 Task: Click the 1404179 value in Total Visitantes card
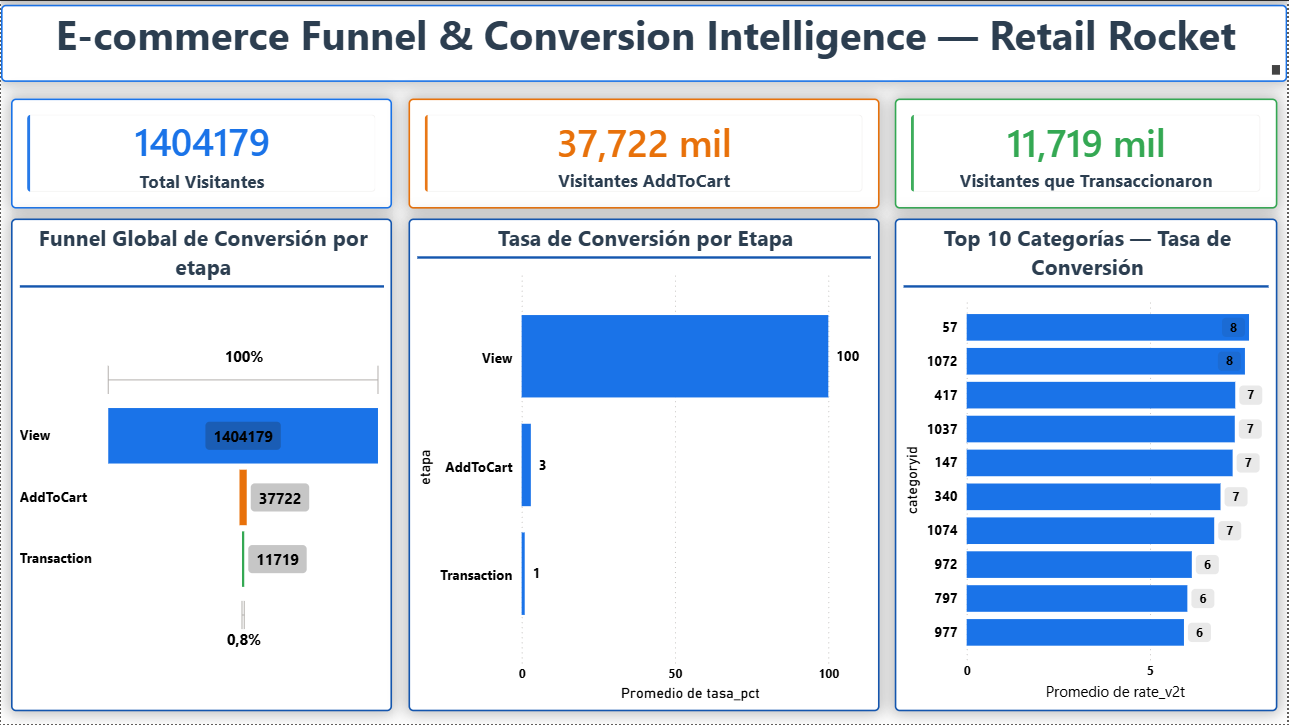coord(202,143)
